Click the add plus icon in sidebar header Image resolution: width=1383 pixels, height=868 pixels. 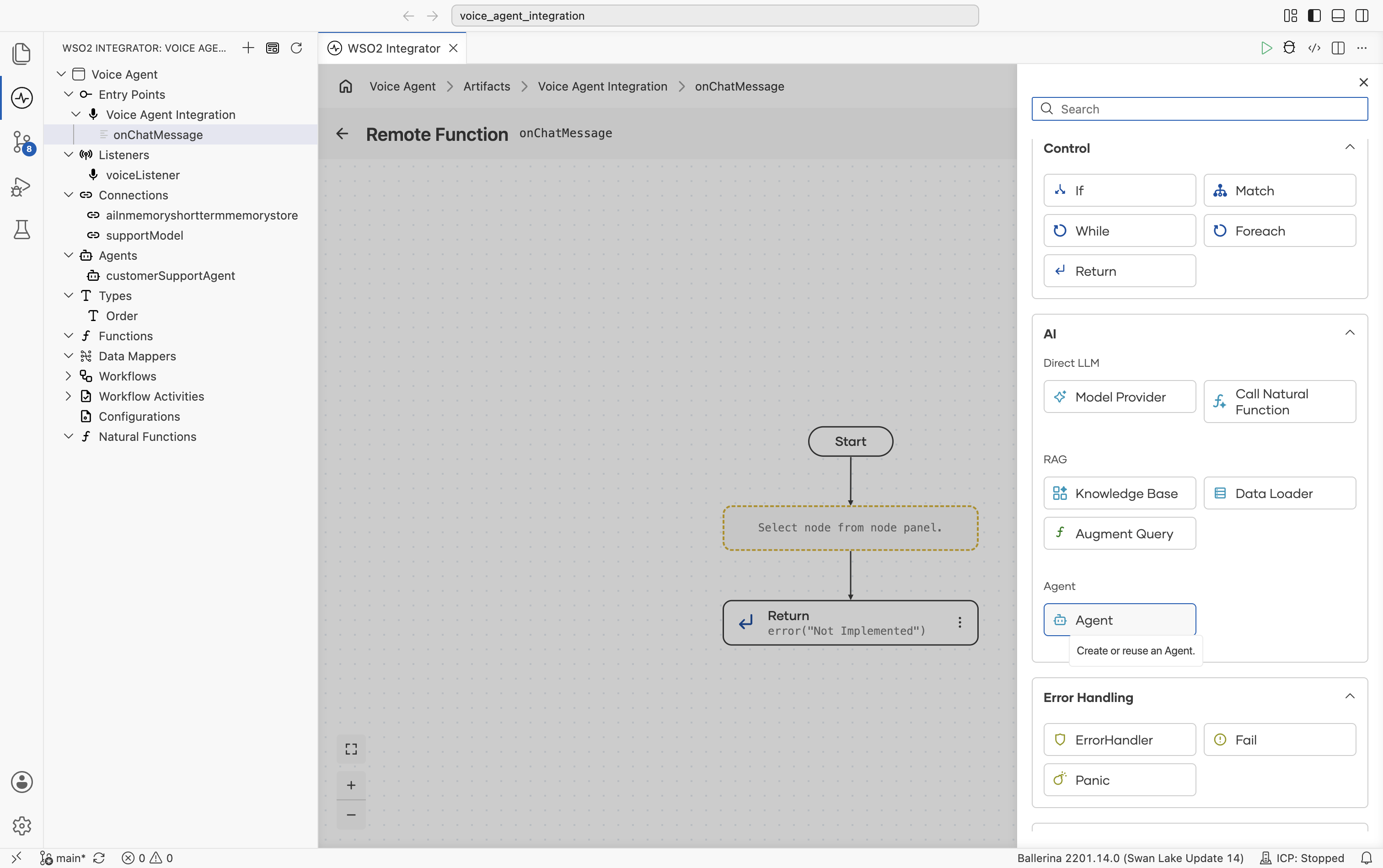tap(248, 48)
